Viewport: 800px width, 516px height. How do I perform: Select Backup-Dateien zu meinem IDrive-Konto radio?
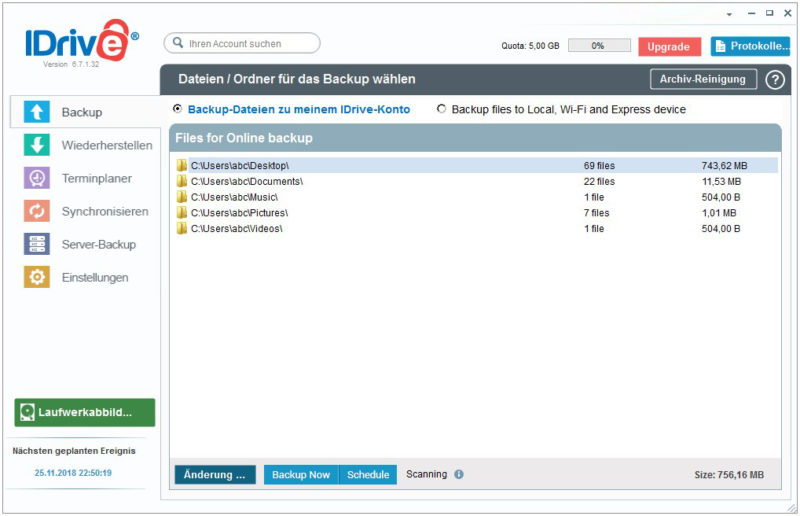point(177,109)
